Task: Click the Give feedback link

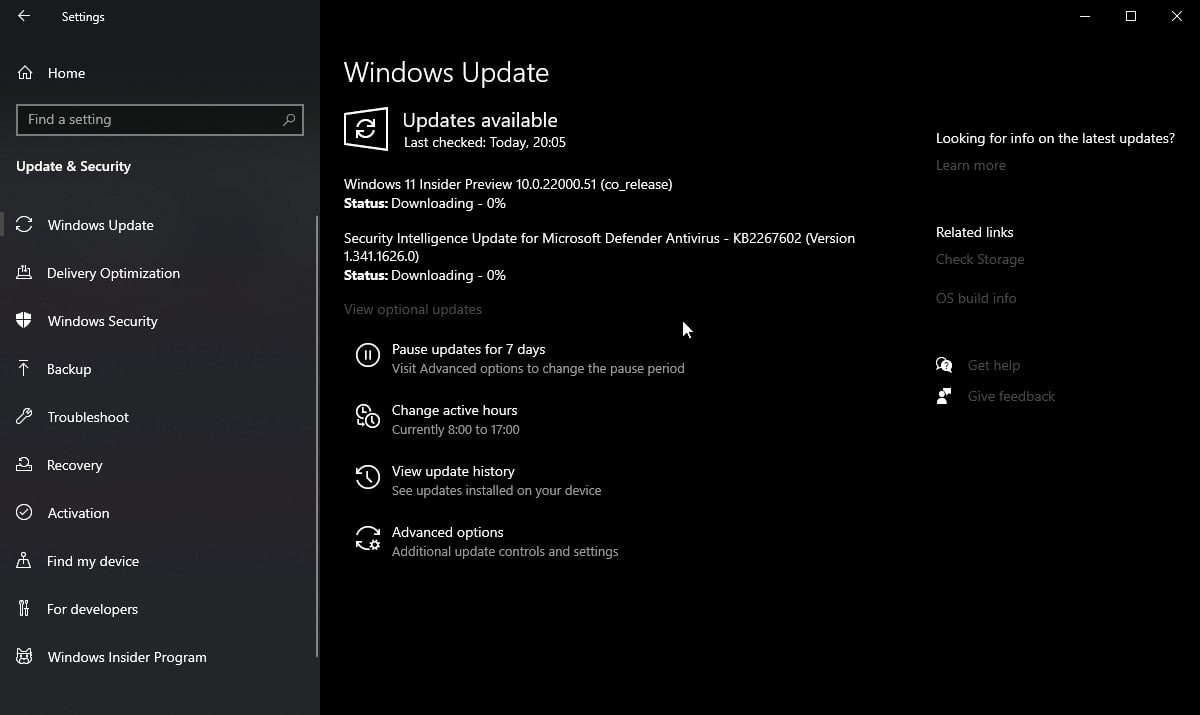Action: click(1011, 396)
